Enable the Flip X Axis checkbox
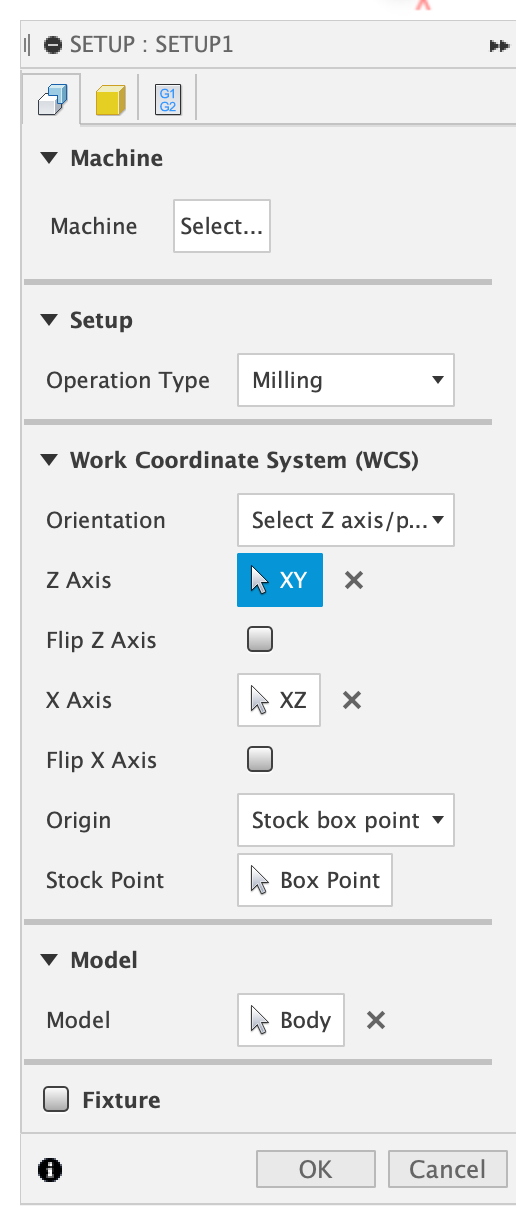 point(260,759)
